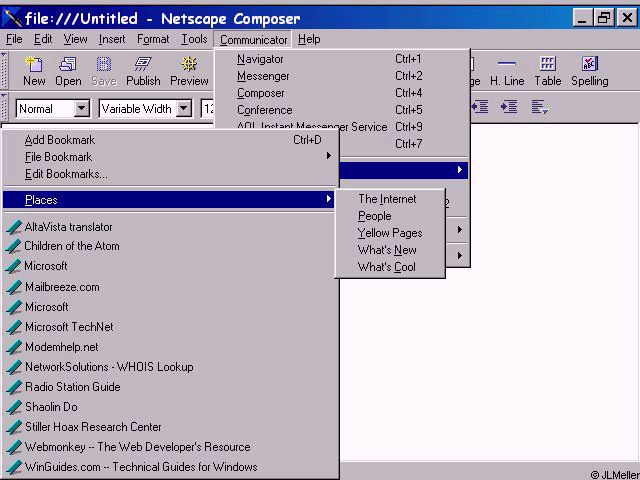Click the Webmonkey bookmark icon

click(14, 447)
